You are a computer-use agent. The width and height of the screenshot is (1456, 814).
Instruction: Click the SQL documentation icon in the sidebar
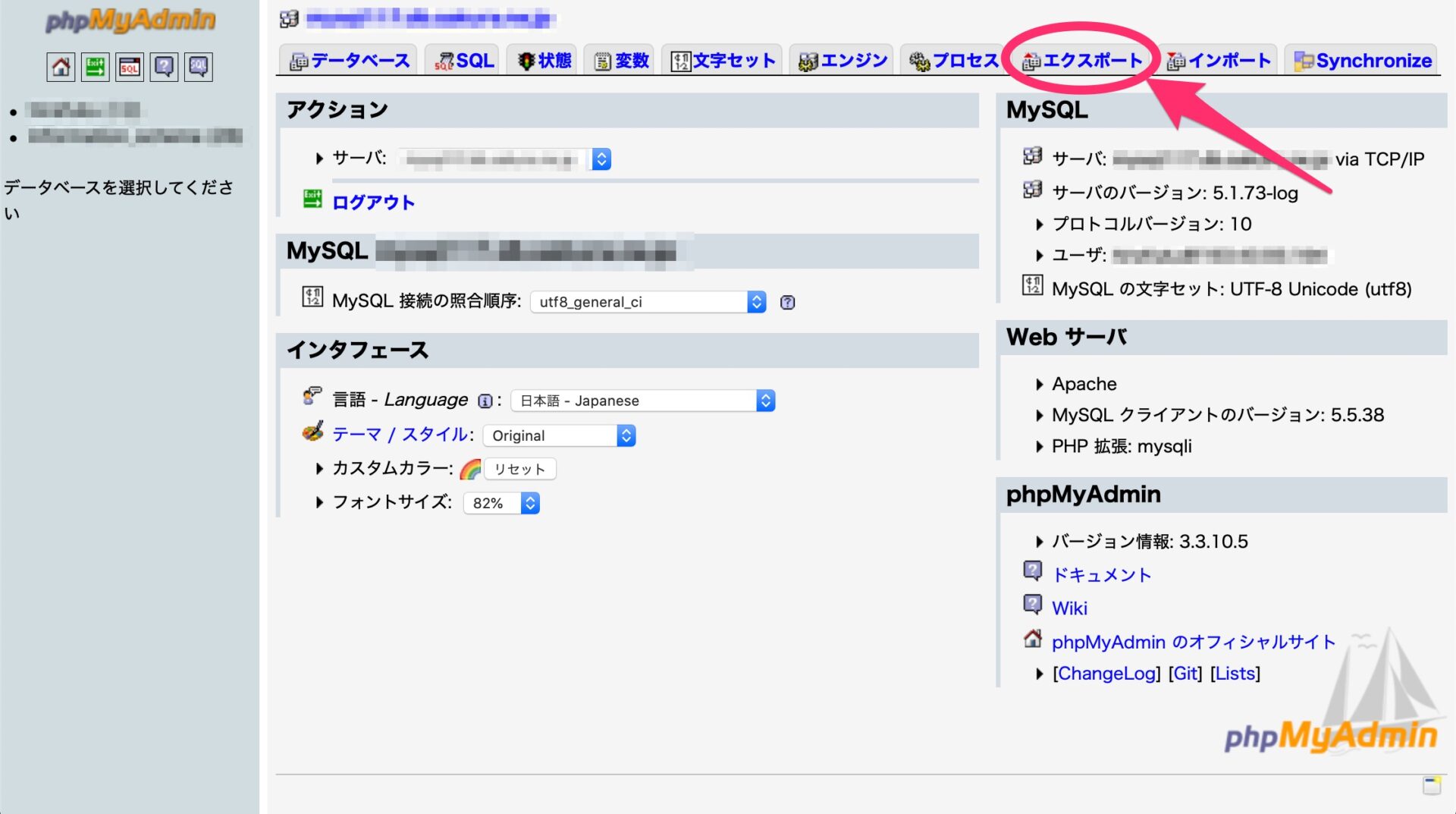pos(199,67)
